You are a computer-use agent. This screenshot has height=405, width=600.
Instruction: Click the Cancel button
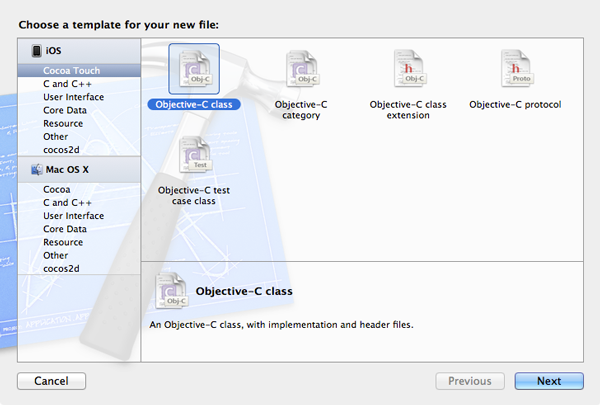51,381
